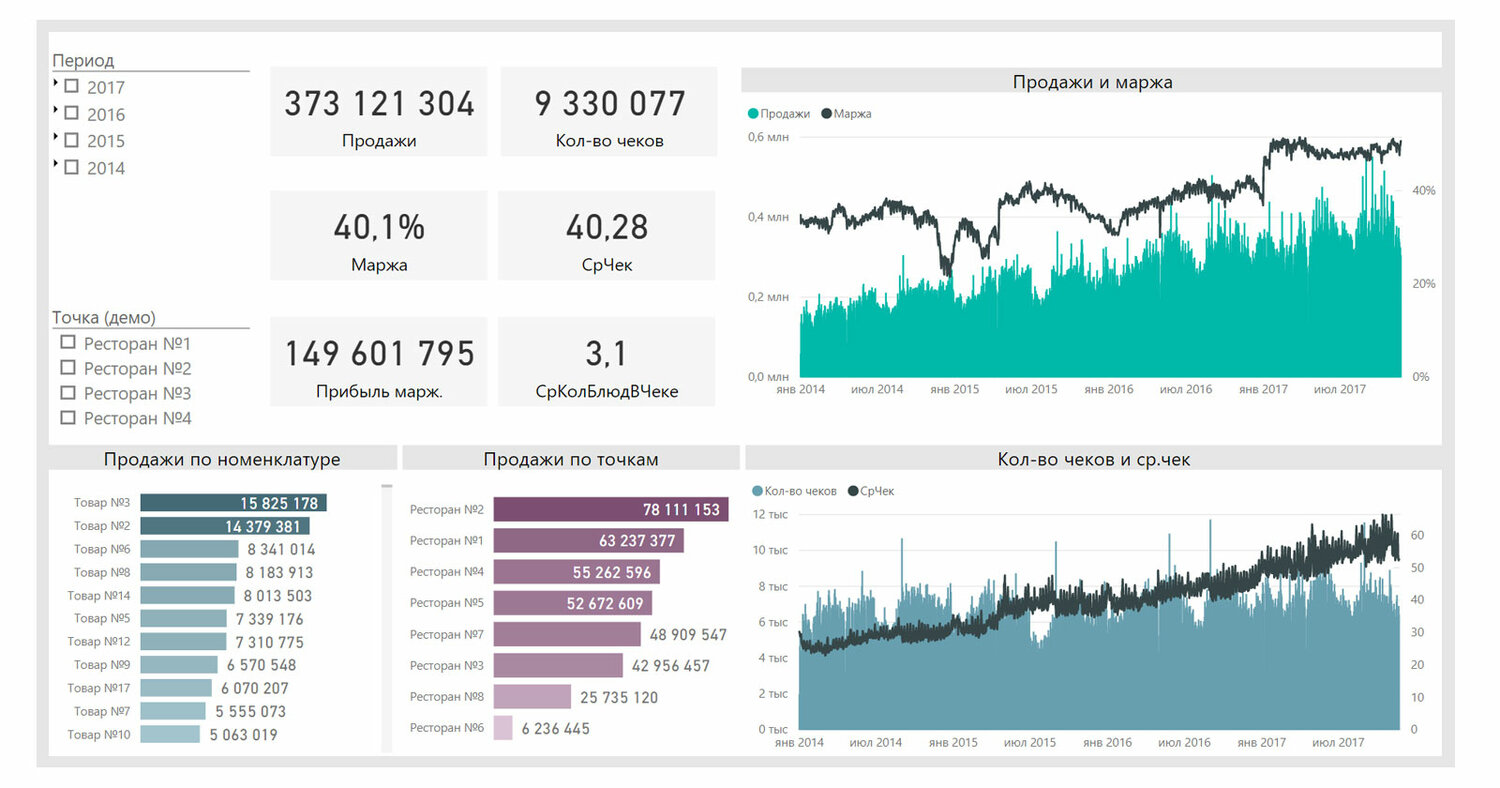
Task: Click the Кол-во чеков legend marker
Action: click(757, 491)
